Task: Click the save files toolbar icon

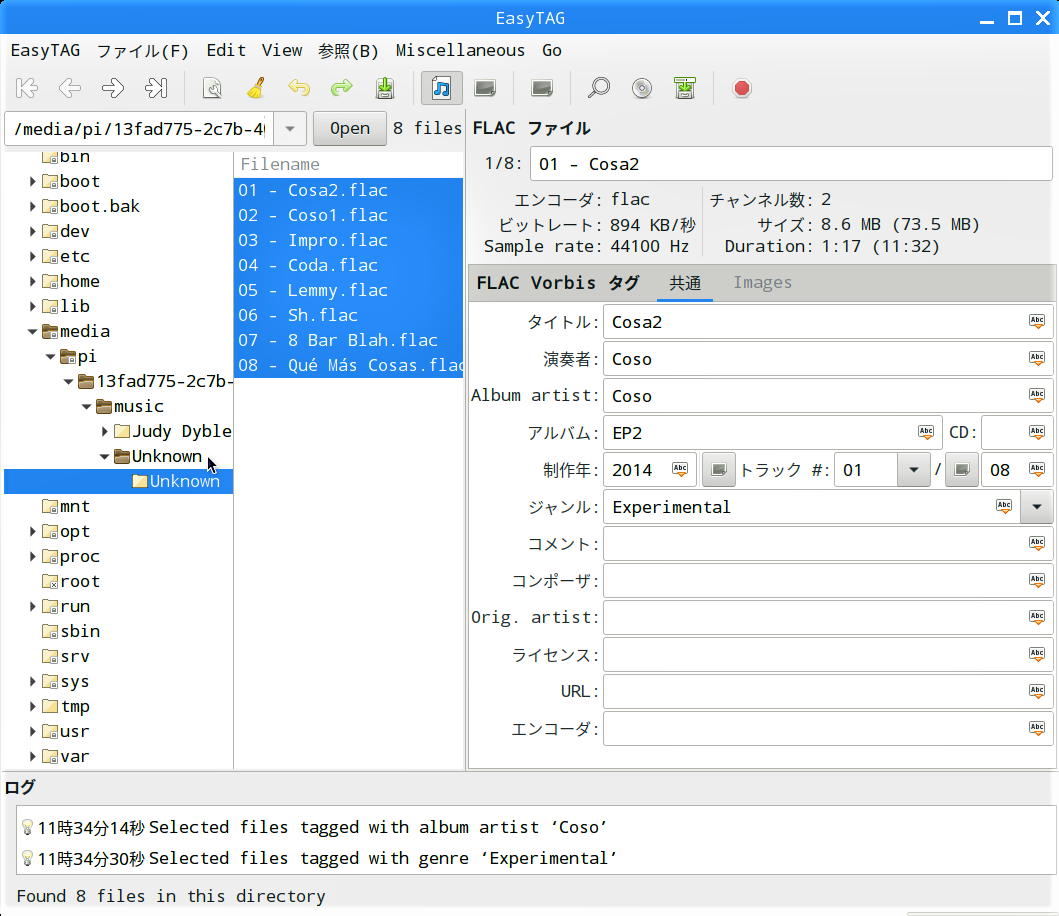Action: (385, 88)
